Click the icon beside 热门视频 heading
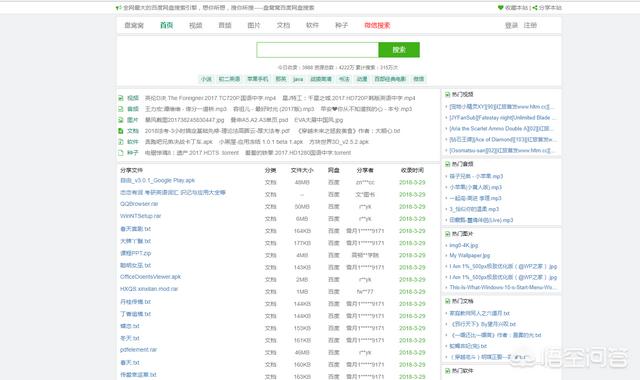Viewport: 640px width, 380px height. (447, 94)
